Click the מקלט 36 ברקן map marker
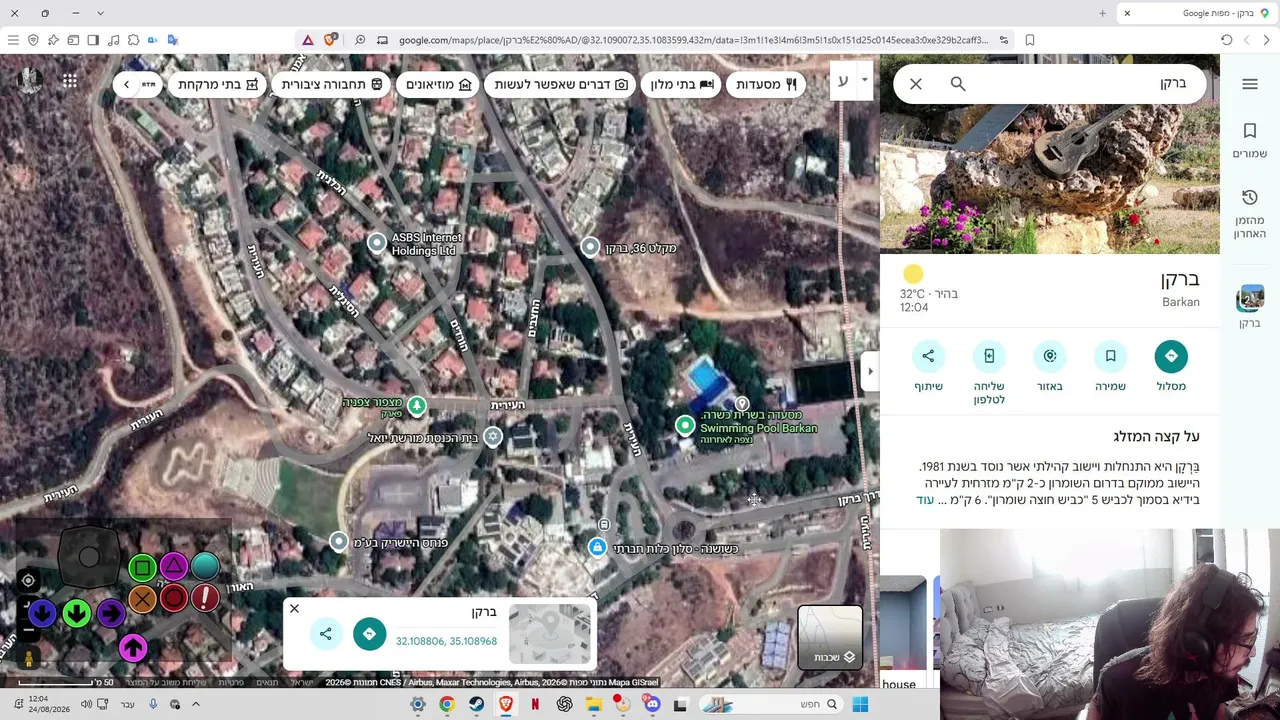This screenshot has width=1280, height=720. pos(590,247)
